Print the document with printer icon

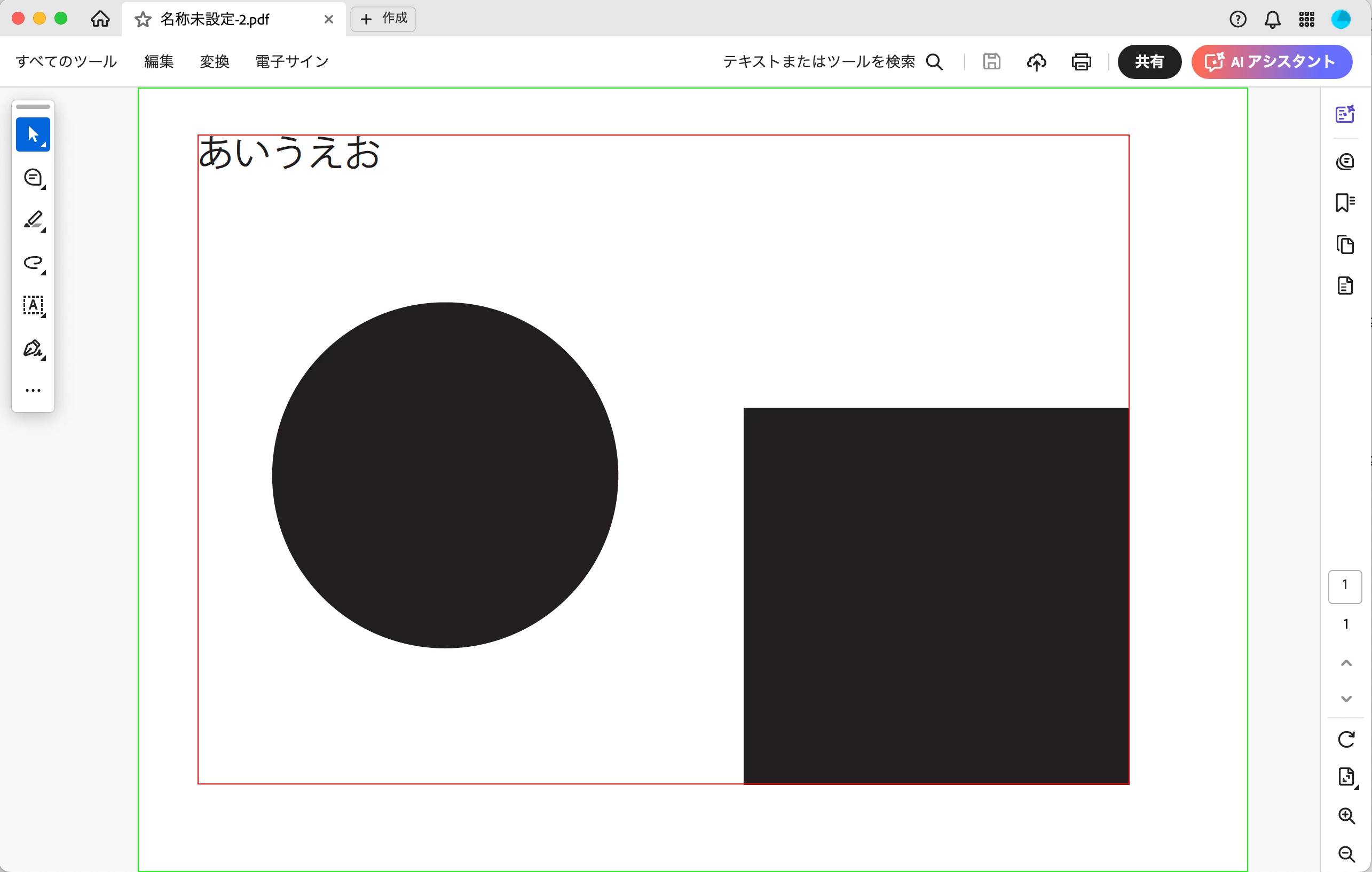1081,61
